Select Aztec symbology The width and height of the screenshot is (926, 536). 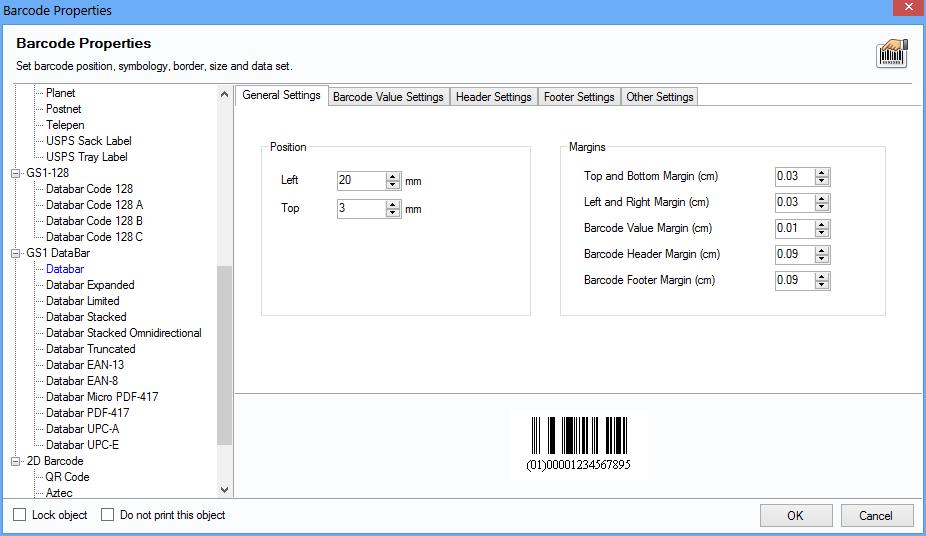(59, 493)
